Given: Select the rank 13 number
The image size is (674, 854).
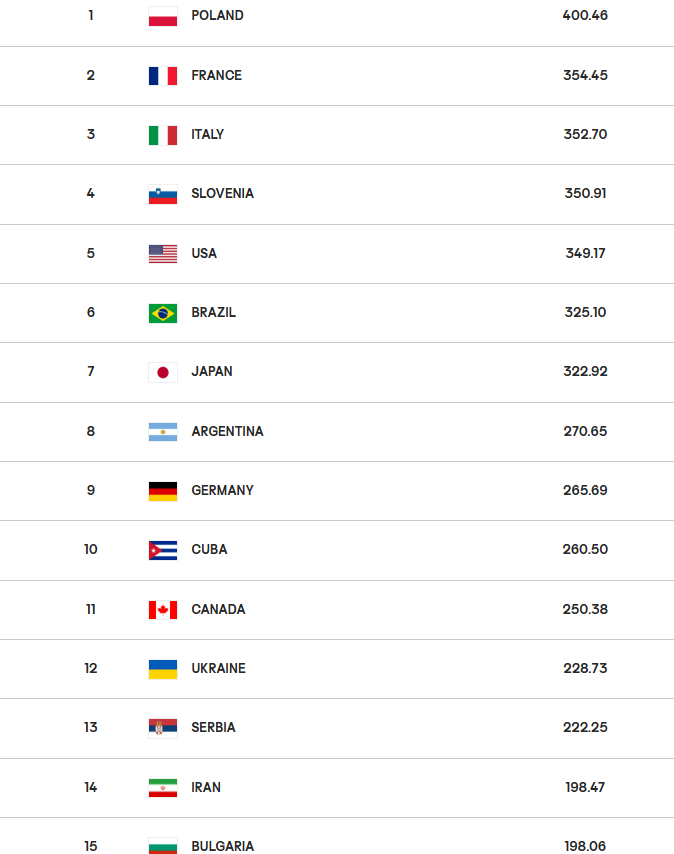Looking at the screenshot, I should (x=91, y=728).
